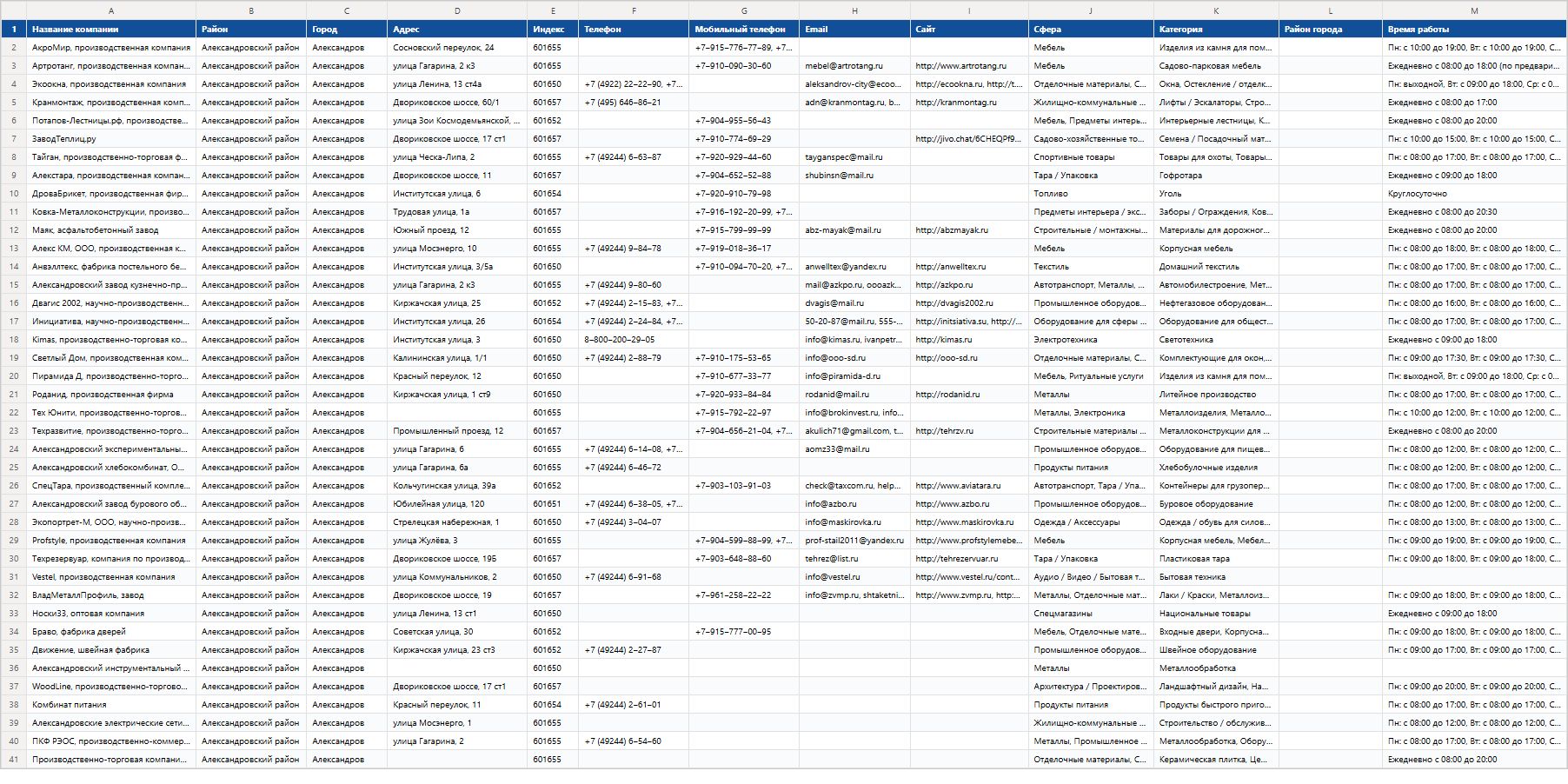Click email 'shubinsn@mail.ru'
Screen dimensions: 1568x784
(854, 175)
